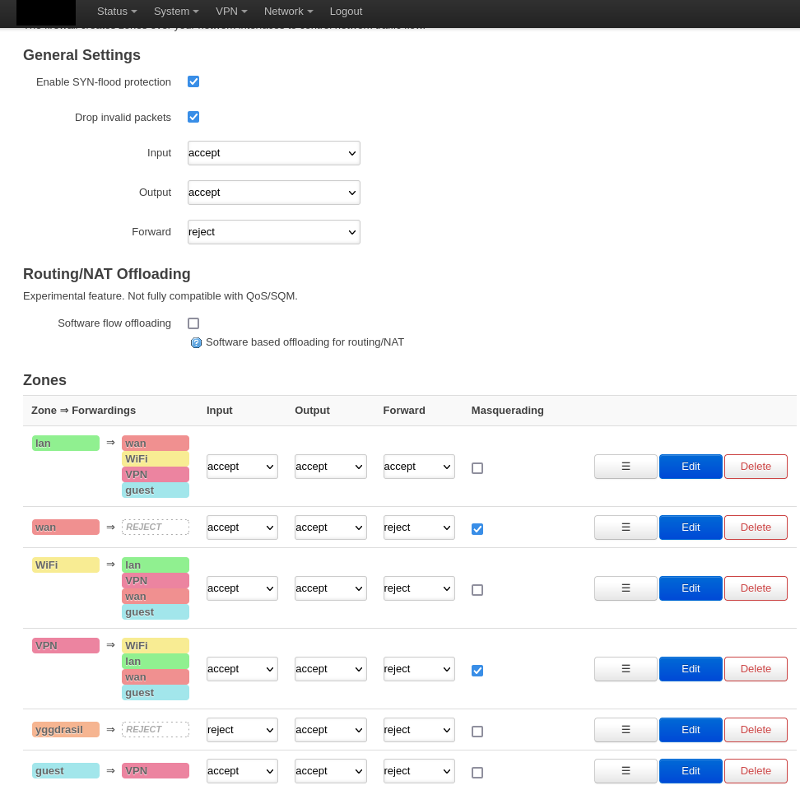Open yggdrasil zone Input dropdown
The width and height of the screenshot is (800, 790).
(242, 730)
